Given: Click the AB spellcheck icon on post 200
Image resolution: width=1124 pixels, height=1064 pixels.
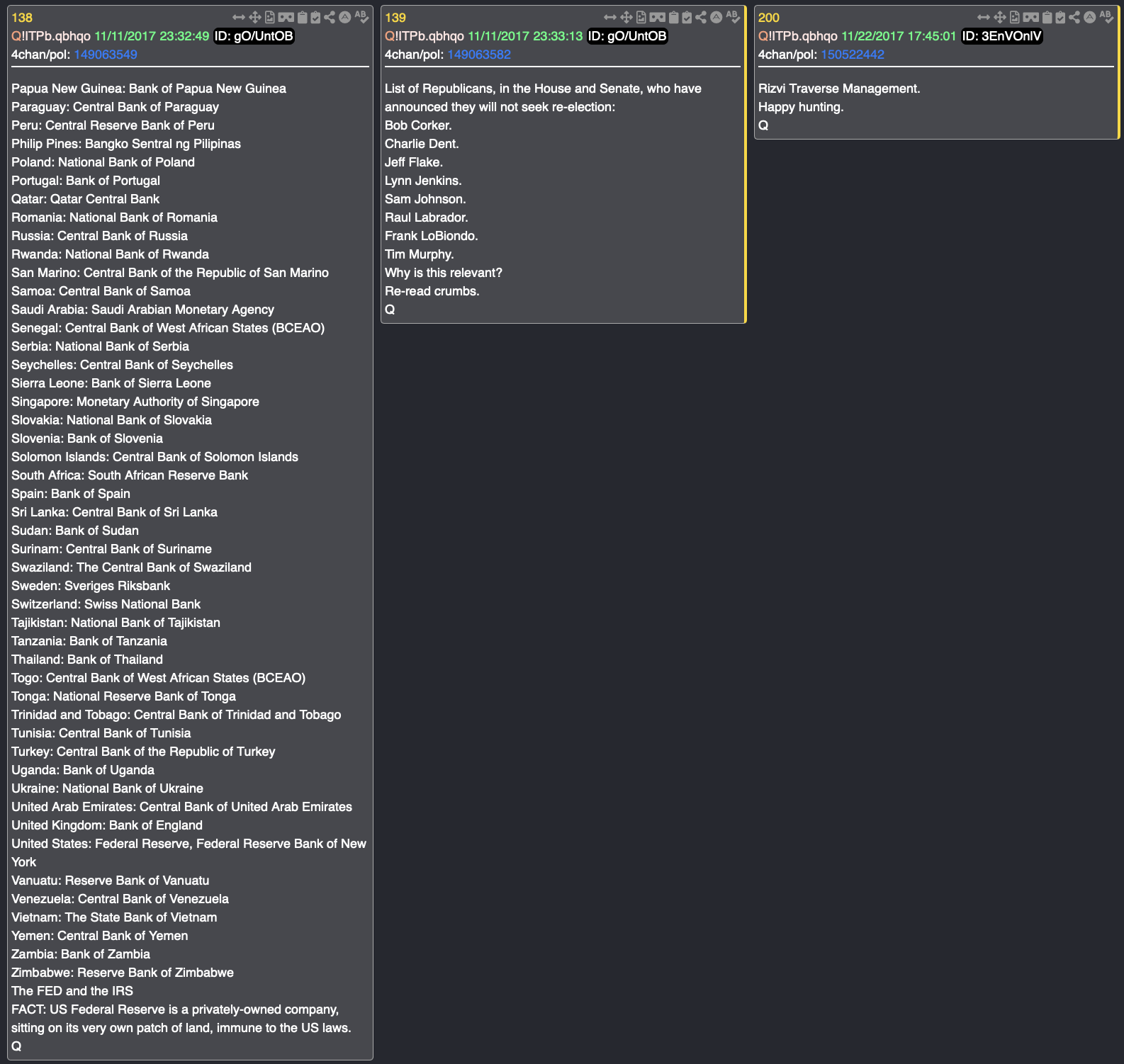Looking at the screenshot, I should point(1106,17).
